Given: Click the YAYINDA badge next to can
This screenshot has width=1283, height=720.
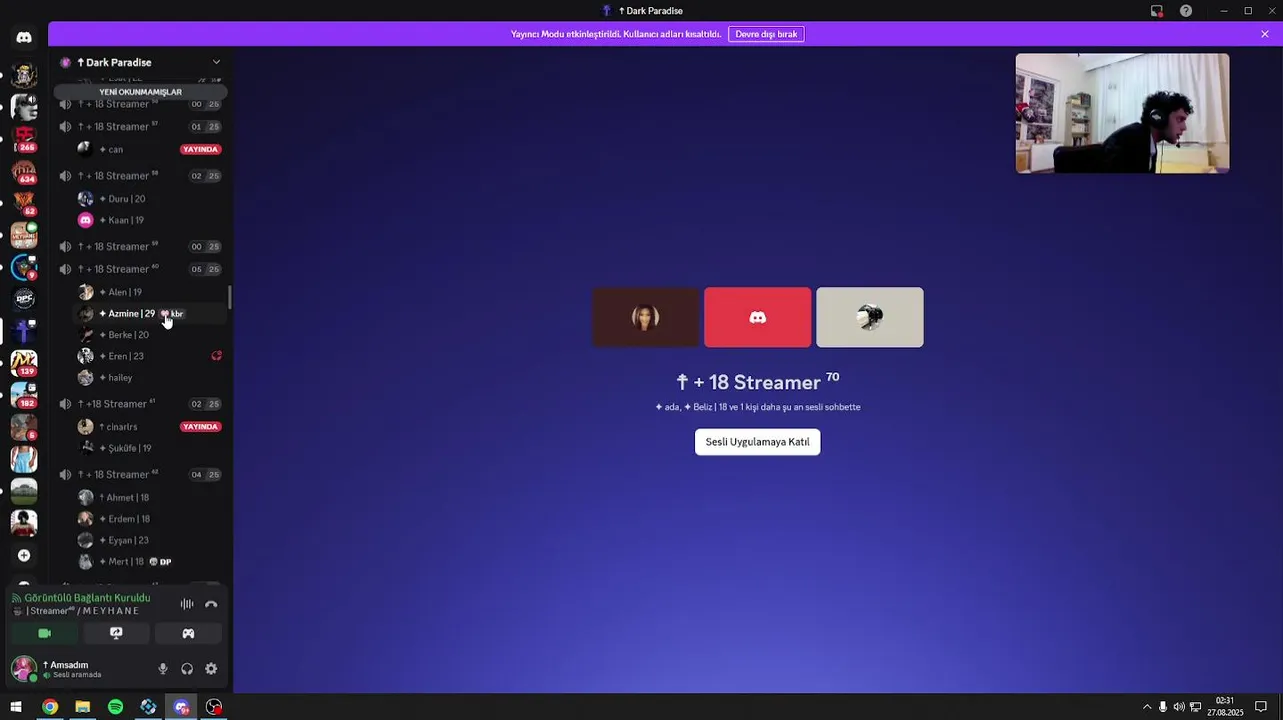Looking at the screenshot, I should click(200, 149).
